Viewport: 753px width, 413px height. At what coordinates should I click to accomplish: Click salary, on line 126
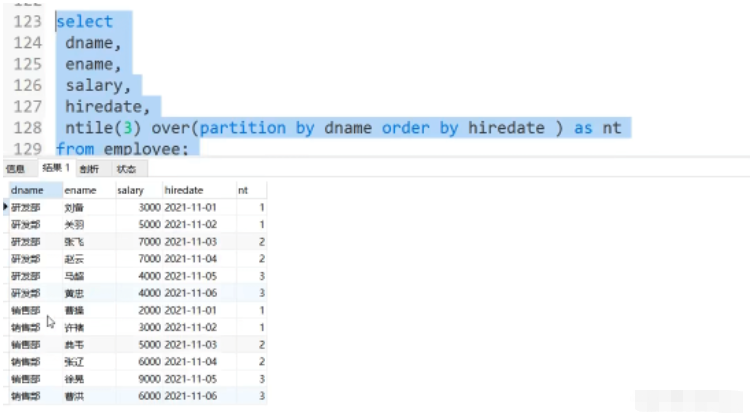pyautogui.click(x=98, y=86)
